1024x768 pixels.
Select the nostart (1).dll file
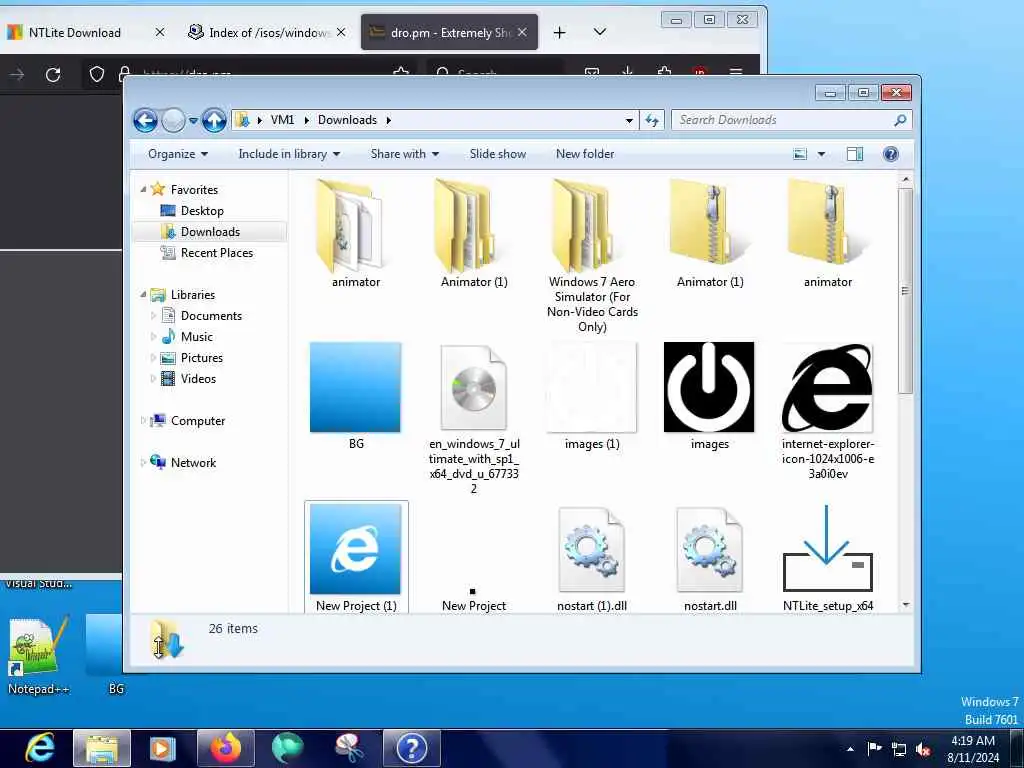592,559
